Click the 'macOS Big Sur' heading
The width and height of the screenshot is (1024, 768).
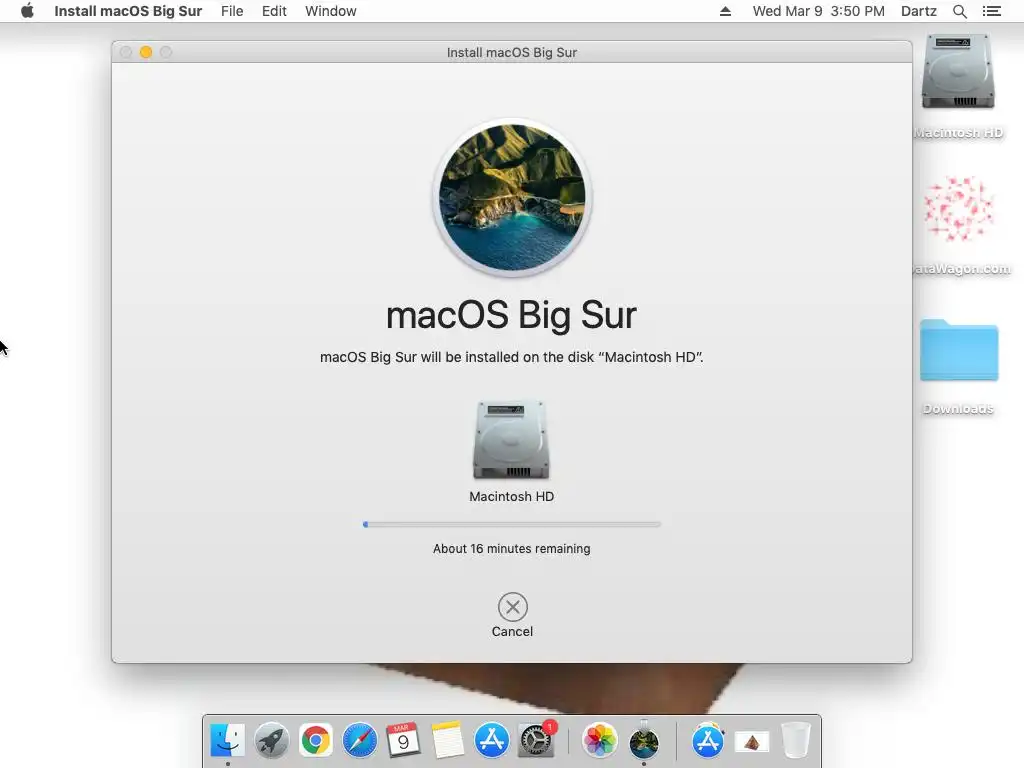pyautogui.click(x=511, y=315)
